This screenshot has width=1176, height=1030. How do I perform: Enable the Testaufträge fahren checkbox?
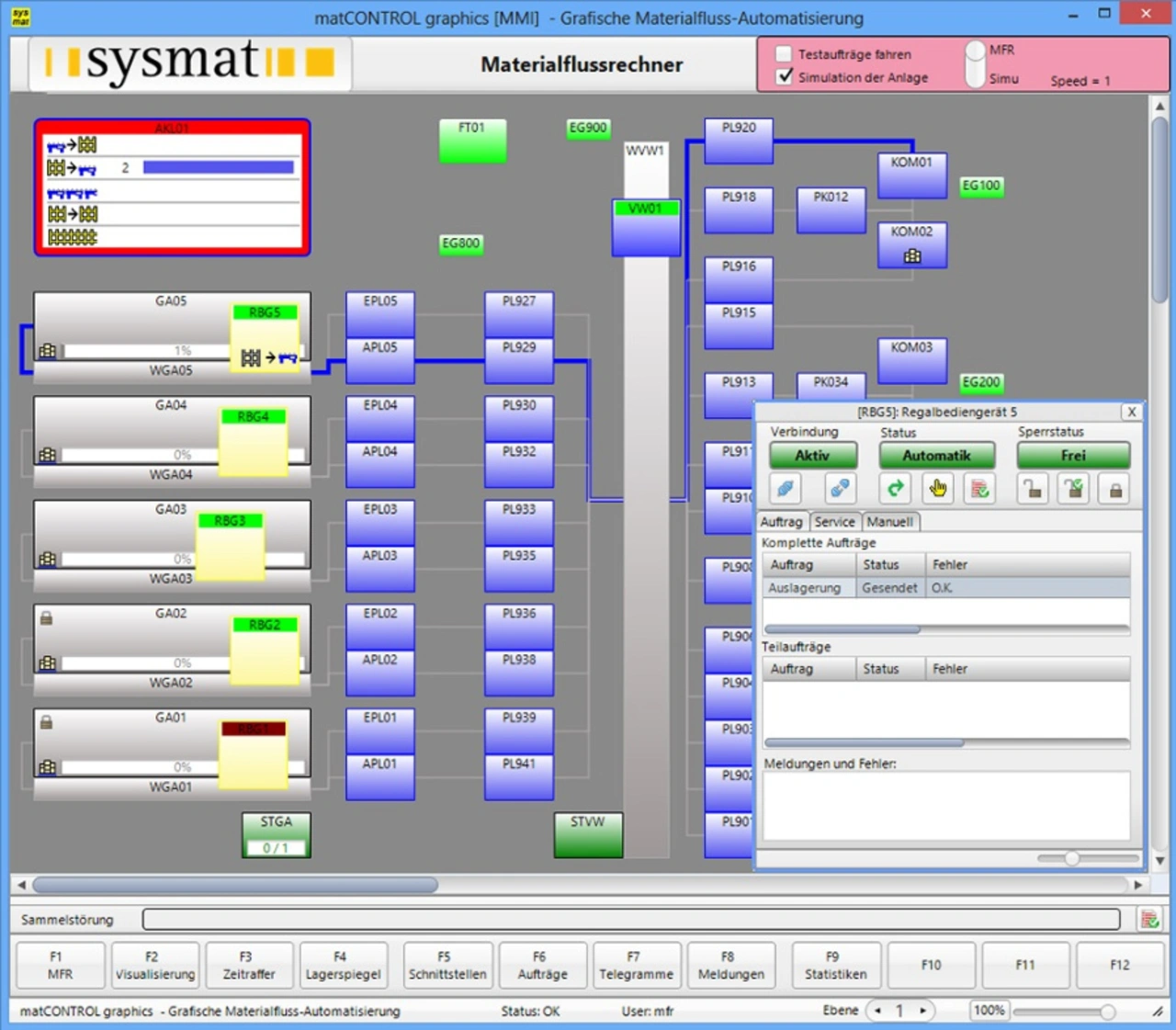tap(784, 54)
